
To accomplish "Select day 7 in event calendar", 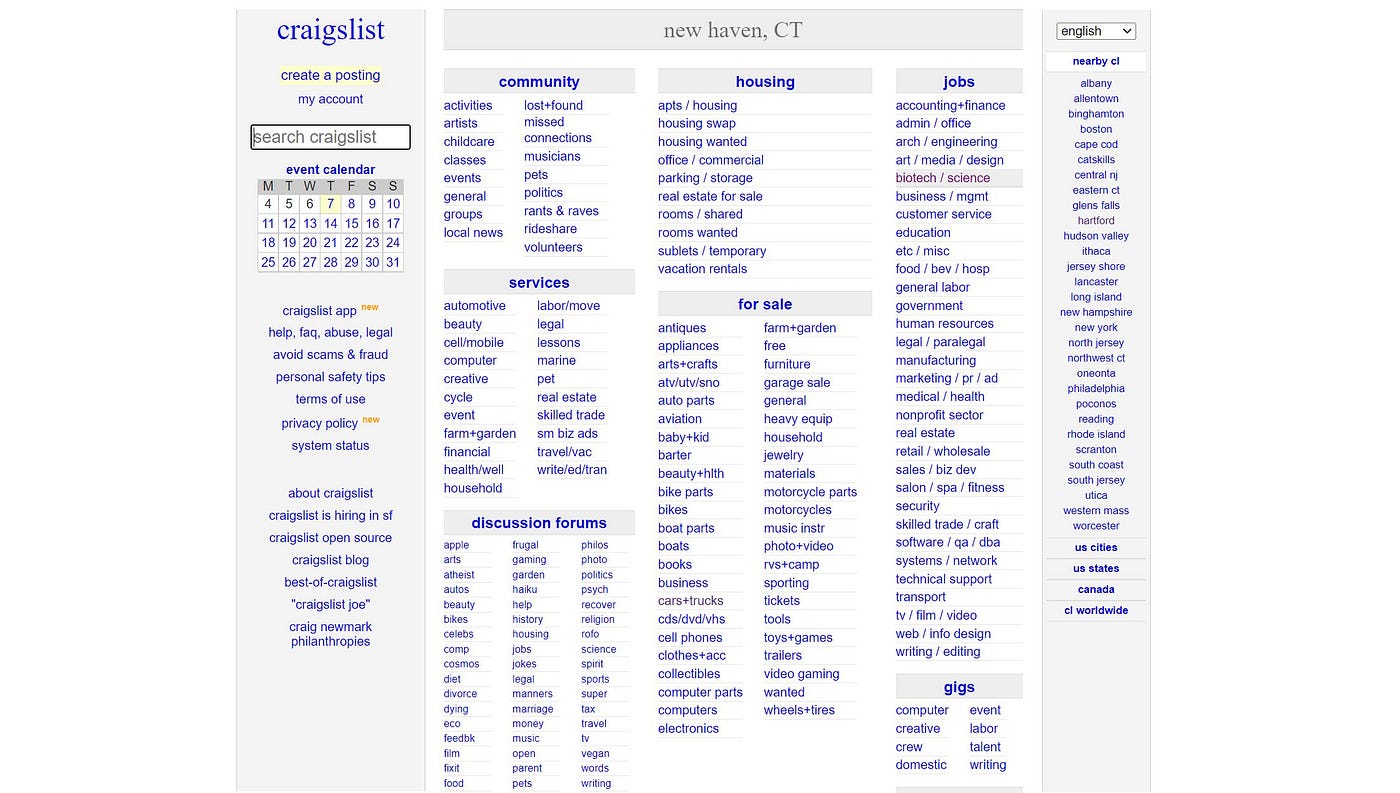I will pos(330,204).
